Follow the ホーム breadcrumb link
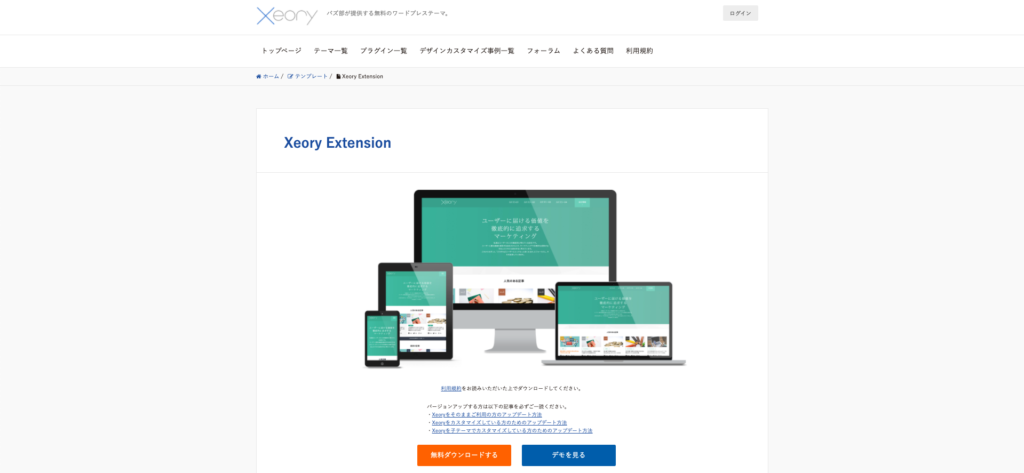The image size is (1024, 473). (271, 76)
